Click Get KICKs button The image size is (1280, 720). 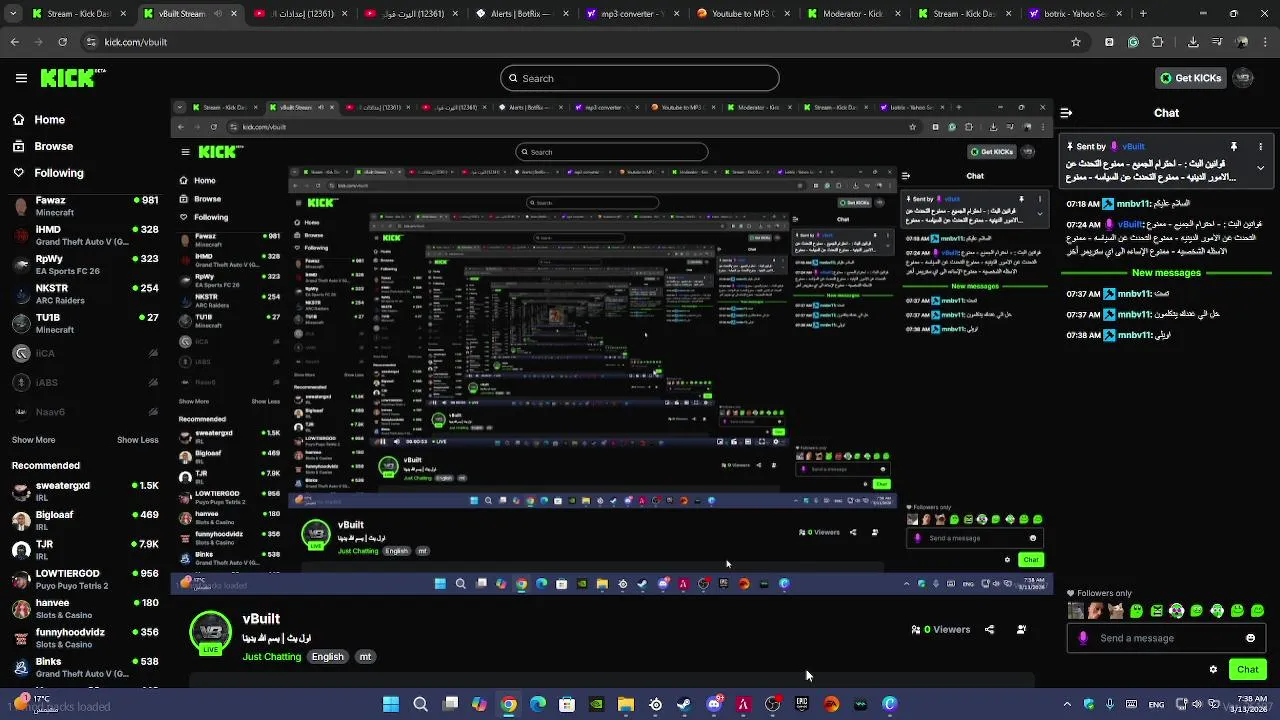click(x=1190, y=78)
